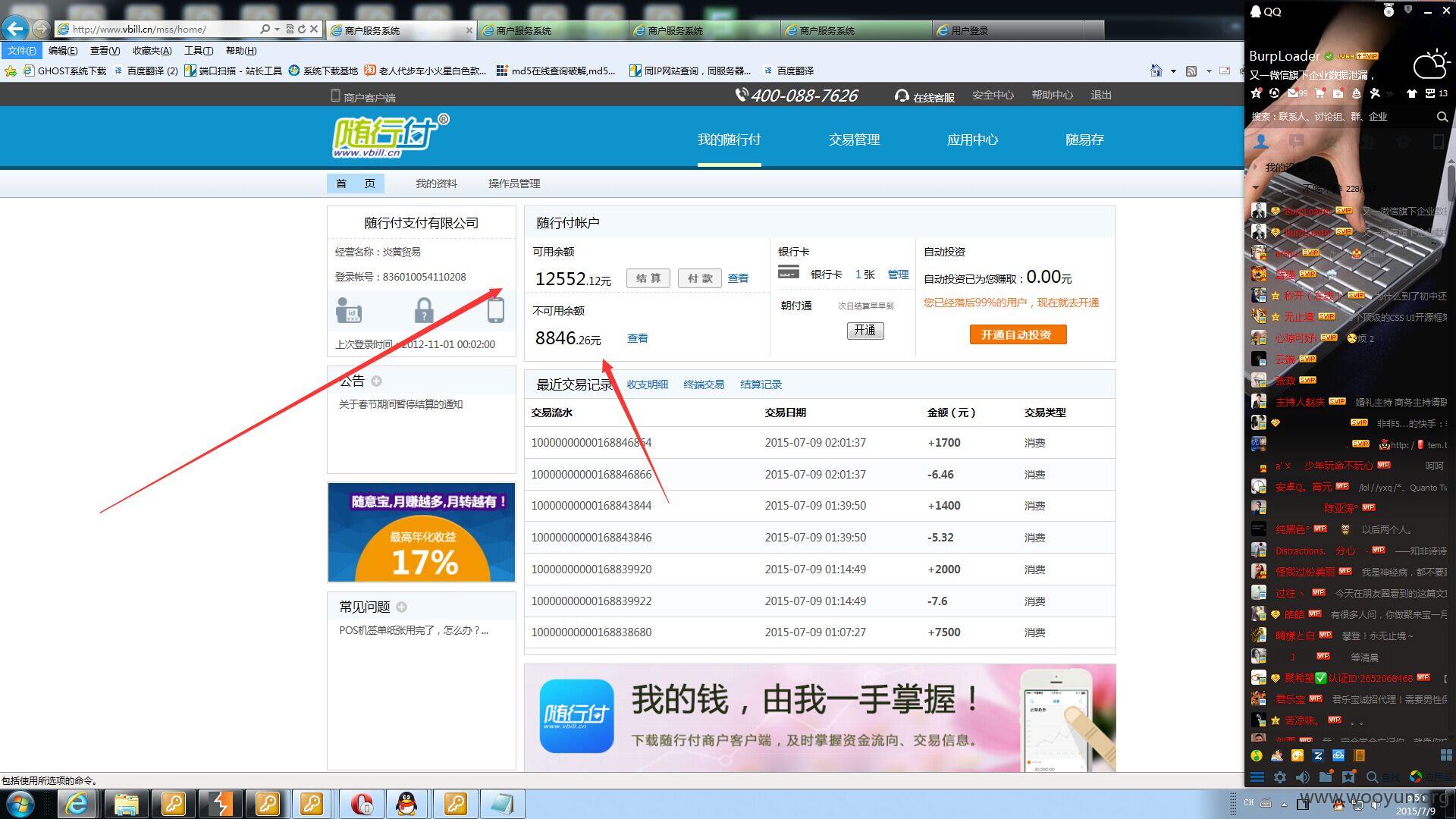This screenshot has height=819, width=1456.
Task: Open QQ app manager grid icon
Action: tap(1445, 755)
